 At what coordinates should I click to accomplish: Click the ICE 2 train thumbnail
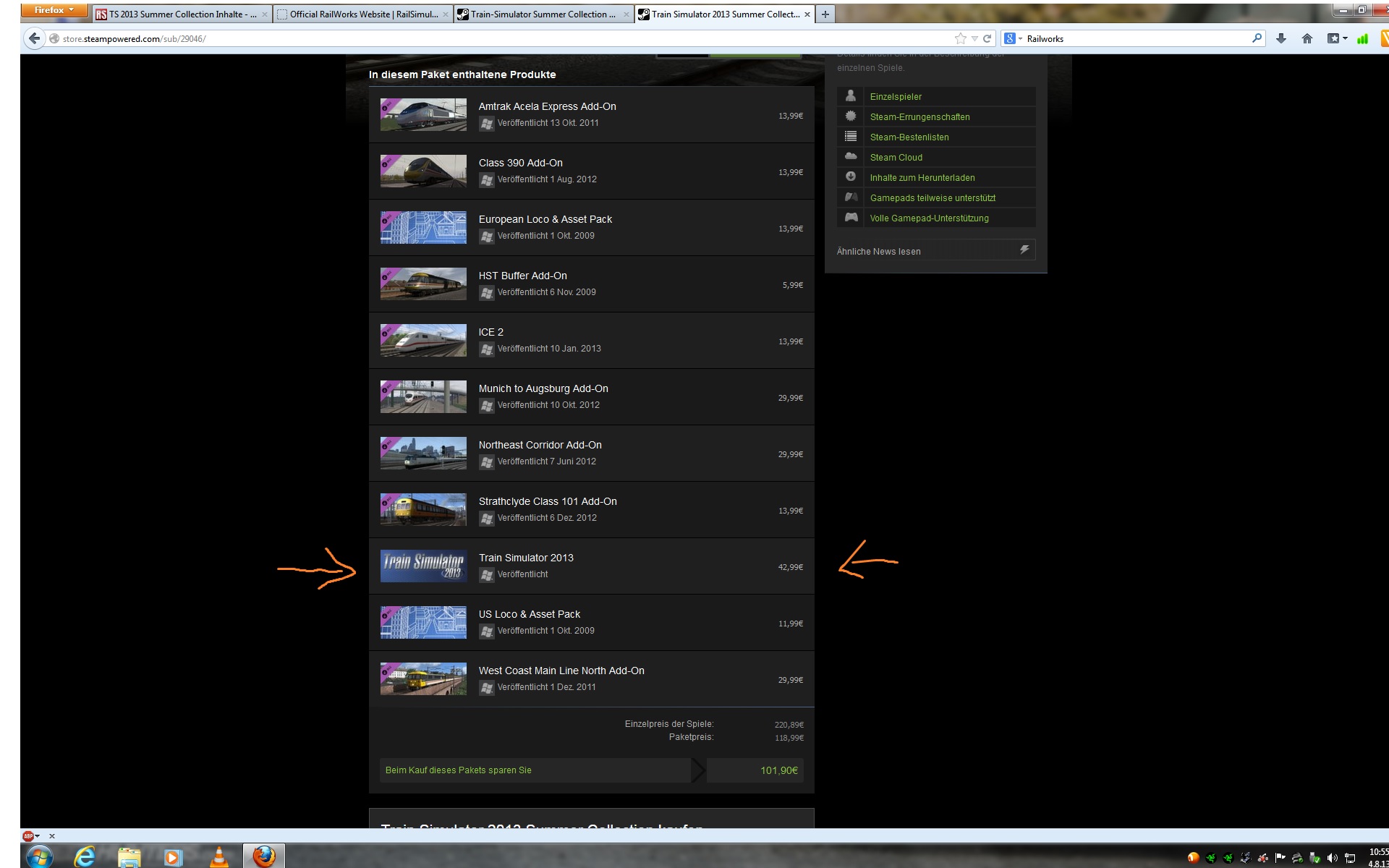tap(423, 340)
